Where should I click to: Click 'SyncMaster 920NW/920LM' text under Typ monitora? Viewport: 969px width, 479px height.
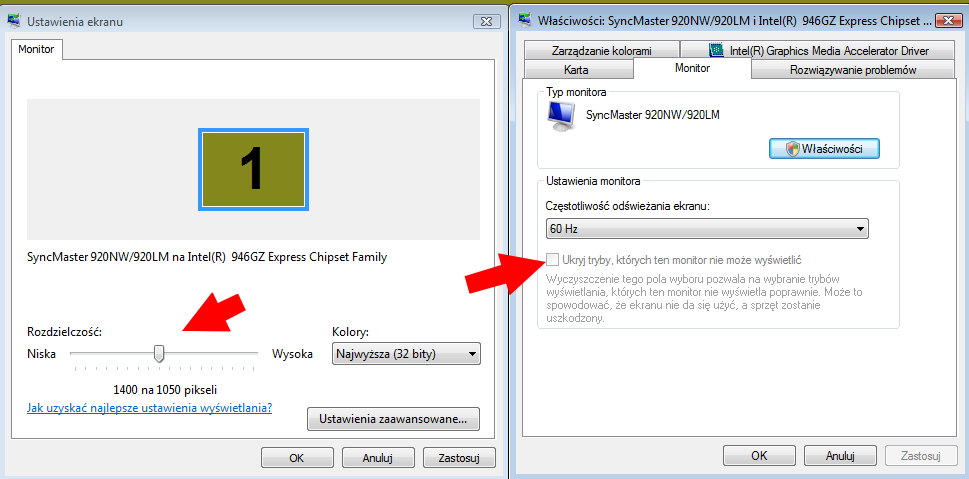tap(653, 115)
